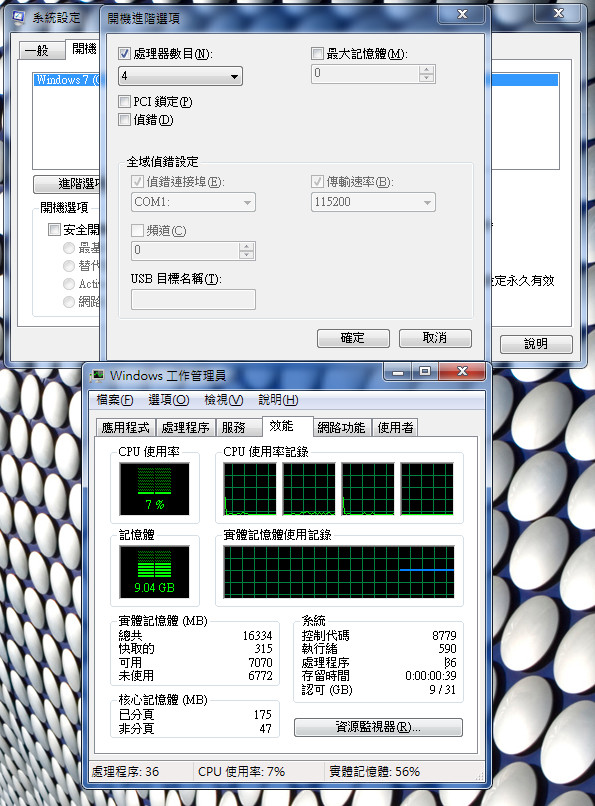Viewport: 595px width, 806px height.
Task: Increase the 頻道 spinner value
Action: (x=247, y=247)
